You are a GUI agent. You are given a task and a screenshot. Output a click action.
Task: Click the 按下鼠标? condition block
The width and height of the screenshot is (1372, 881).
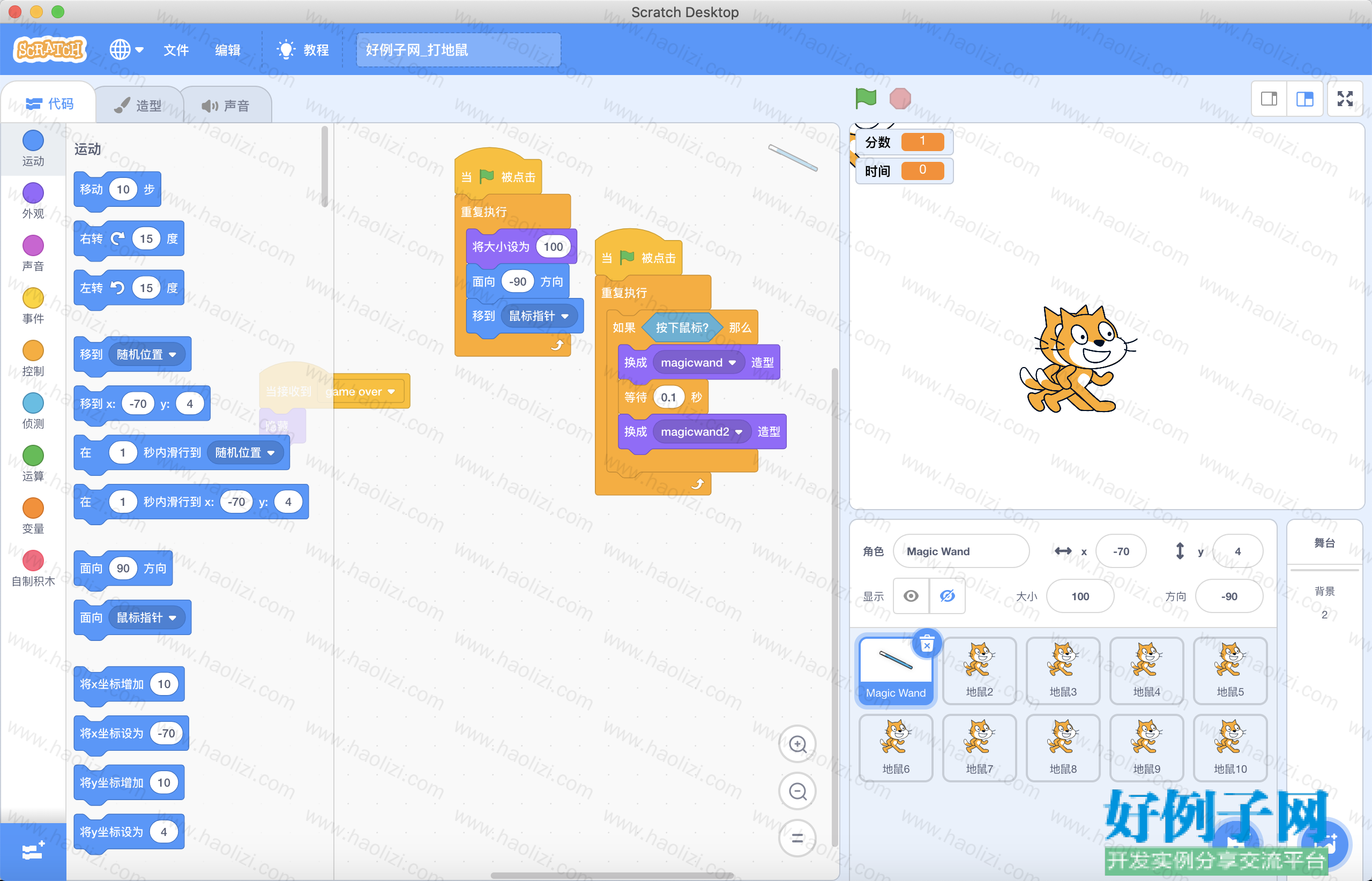click(681, 328)
